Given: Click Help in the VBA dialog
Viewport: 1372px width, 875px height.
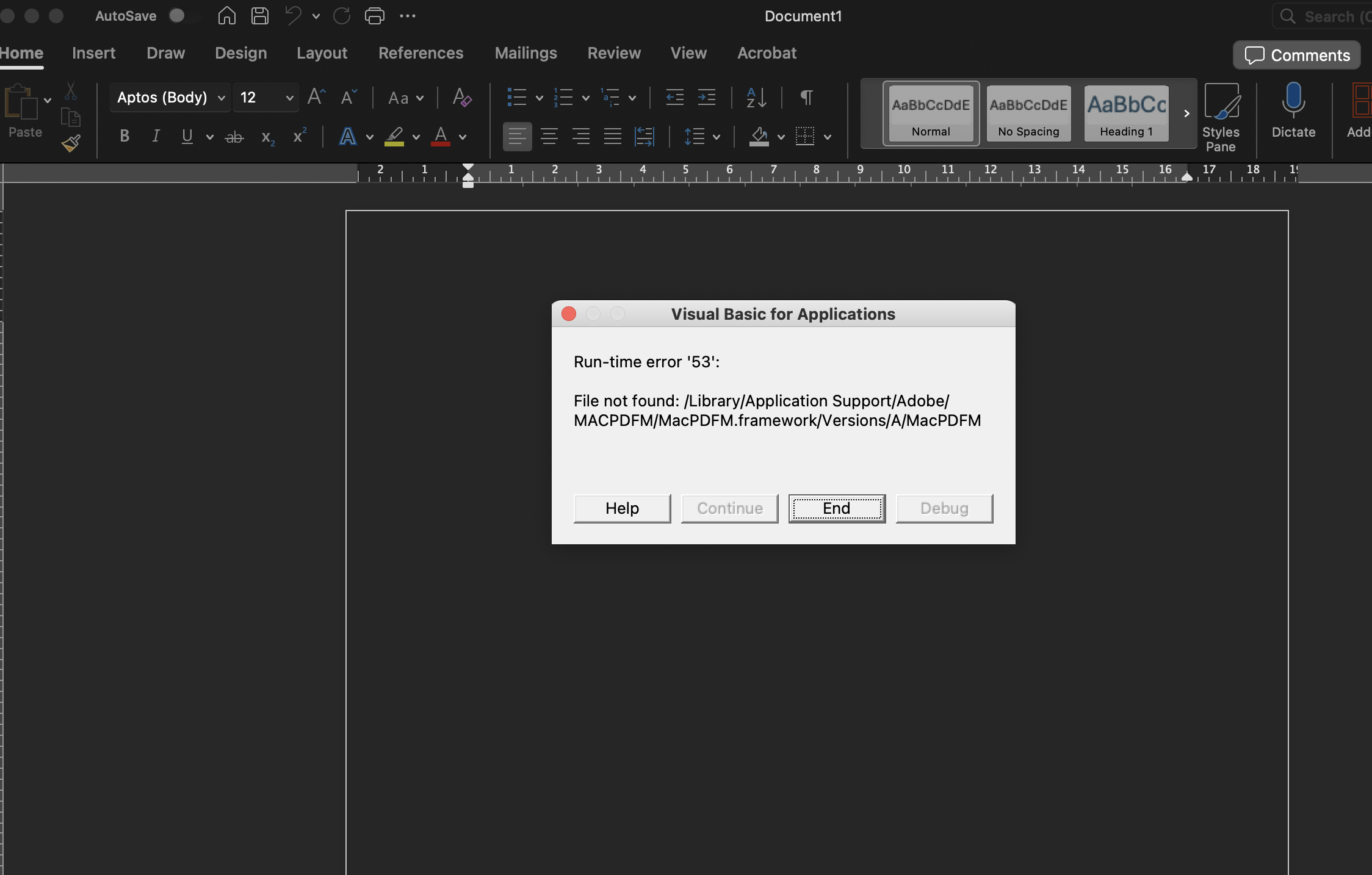Looking at the screenshot, I should (622, 508).
